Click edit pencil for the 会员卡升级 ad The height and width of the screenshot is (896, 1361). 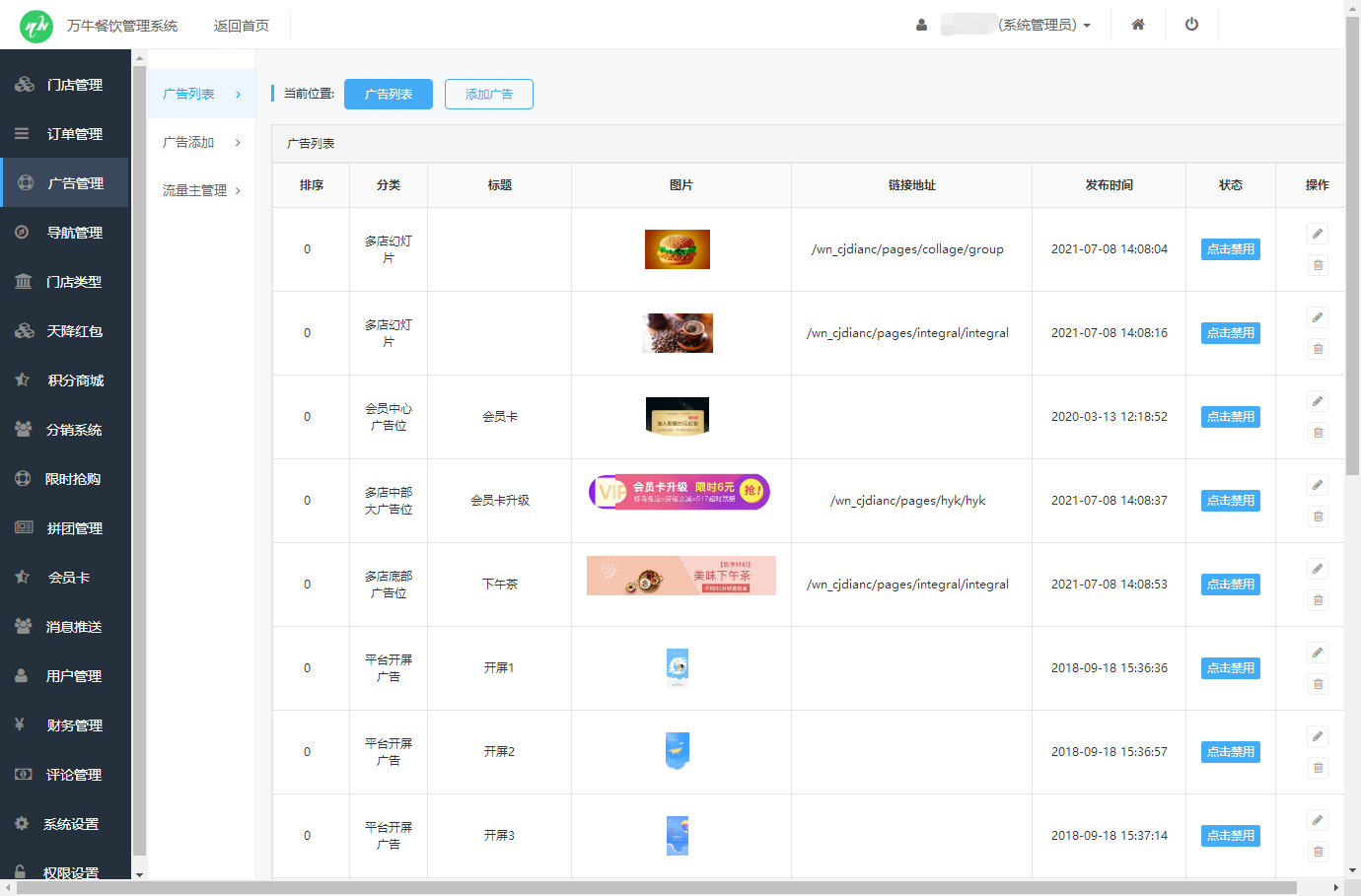(1317, 485)
